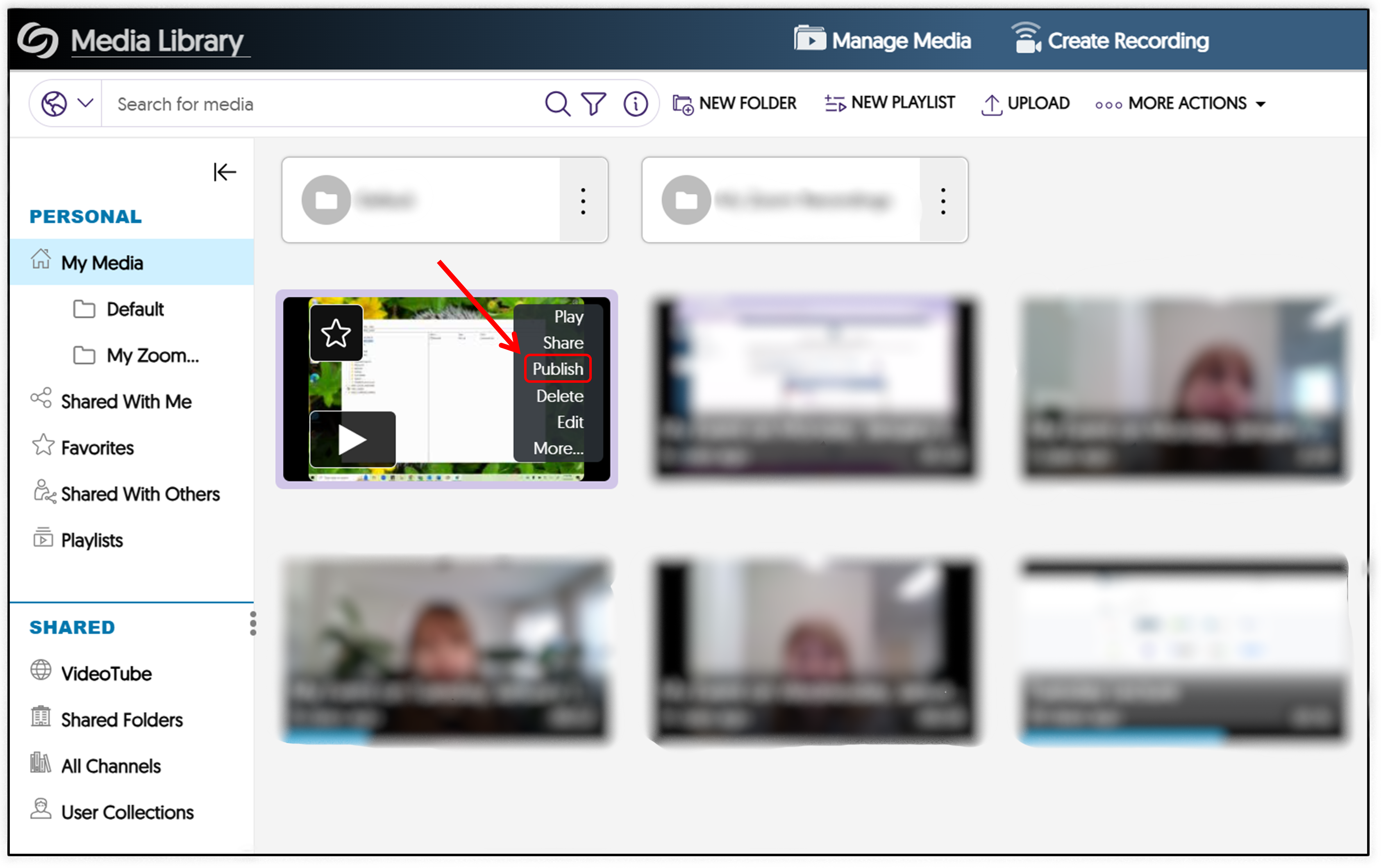Click the magnifying glass search icon
This screenshot has height=868, width=1381.
(557, 103)
